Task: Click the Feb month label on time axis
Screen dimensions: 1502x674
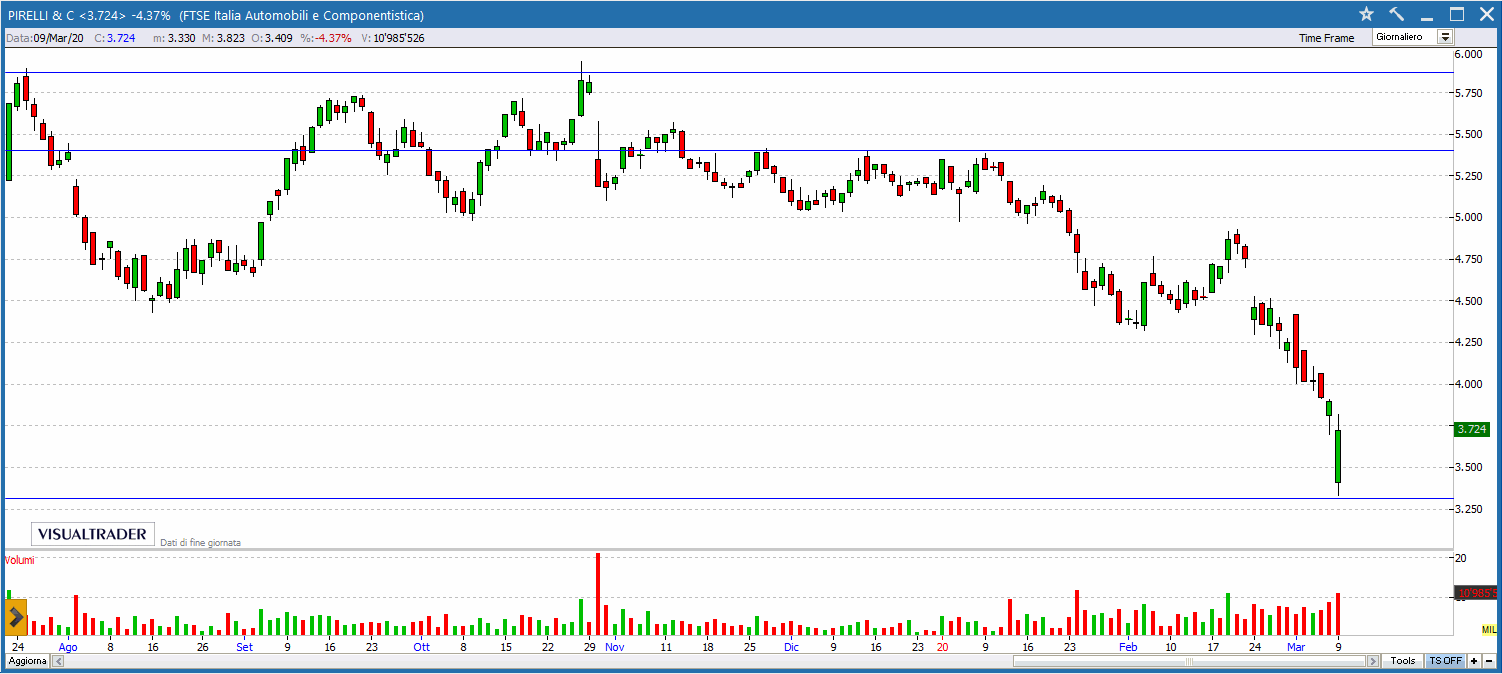Action: [x=1128, y=647]
